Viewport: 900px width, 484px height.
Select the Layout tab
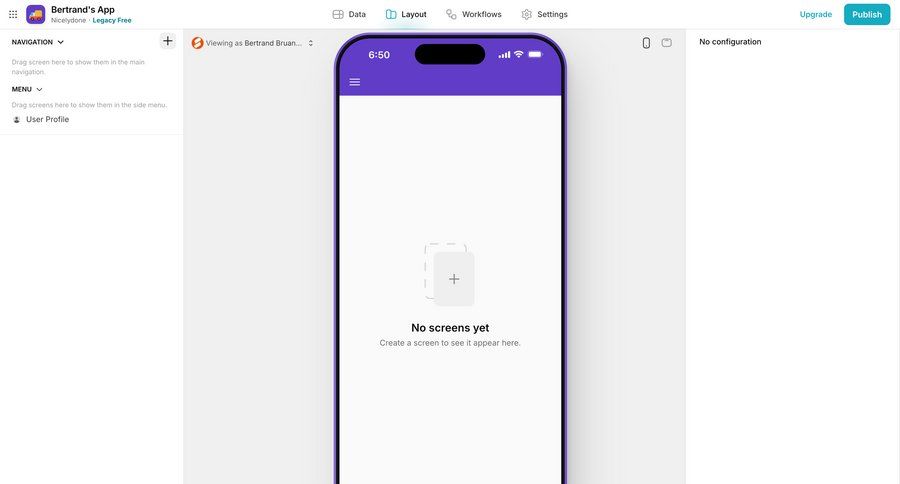(406, 14)
